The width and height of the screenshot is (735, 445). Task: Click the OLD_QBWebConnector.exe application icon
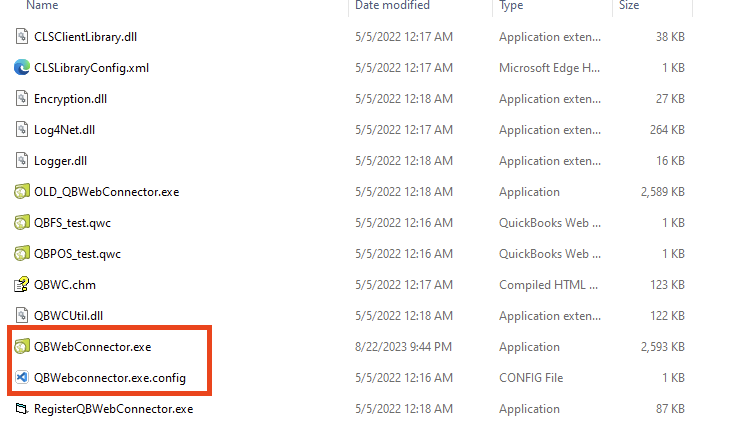tap(22, 191)
